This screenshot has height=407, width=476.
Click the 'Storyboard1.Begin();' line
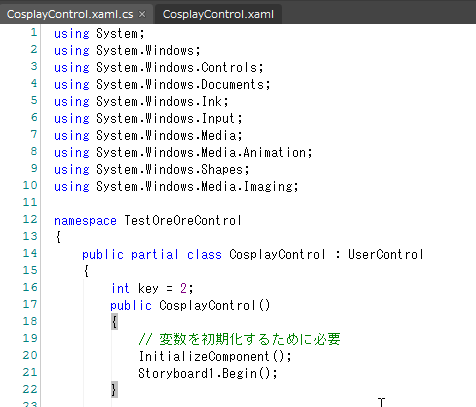coord(208,373)
